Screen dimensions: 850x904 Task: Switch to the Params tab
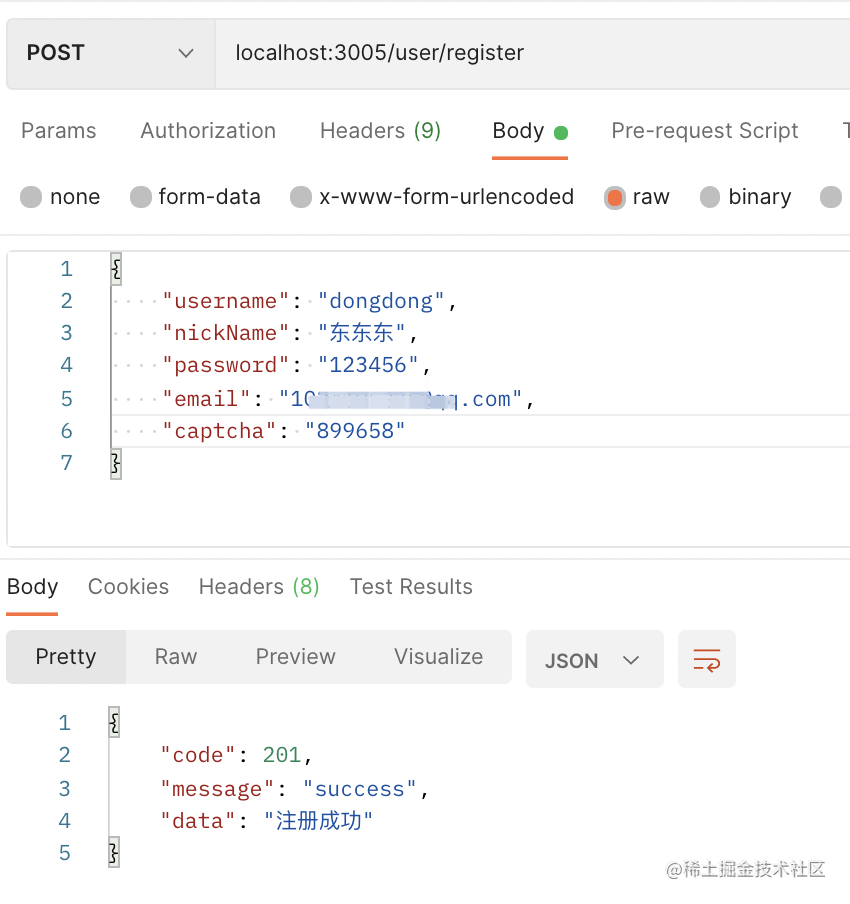[59, 131]
